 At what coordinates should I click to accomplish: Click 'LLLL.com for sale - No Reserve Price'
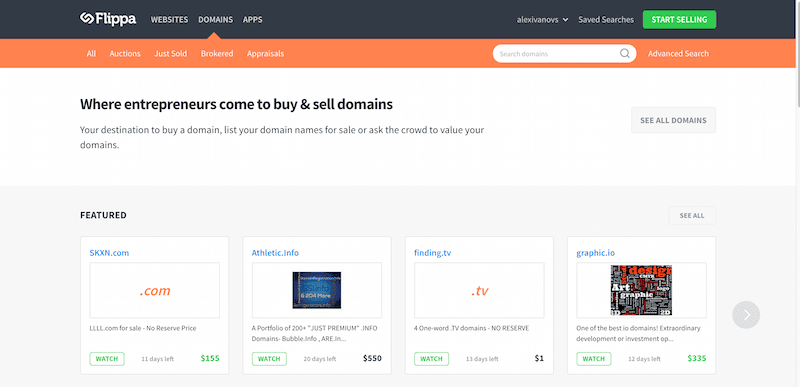pyautogui.click(x=143, y=328)
